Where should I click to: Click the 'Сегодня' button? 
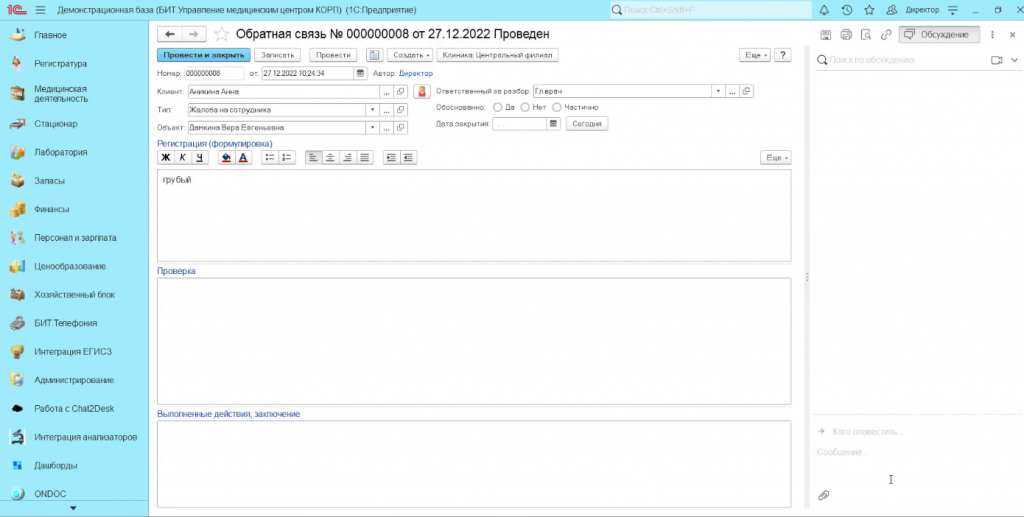[587, 124]
